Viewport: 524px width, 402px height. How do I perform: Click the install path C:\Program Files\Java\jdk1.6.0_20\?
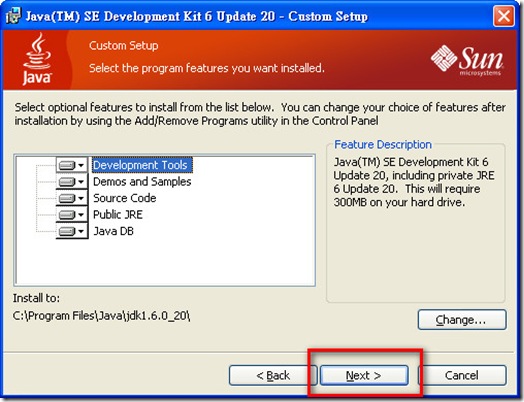pos(101,315)
